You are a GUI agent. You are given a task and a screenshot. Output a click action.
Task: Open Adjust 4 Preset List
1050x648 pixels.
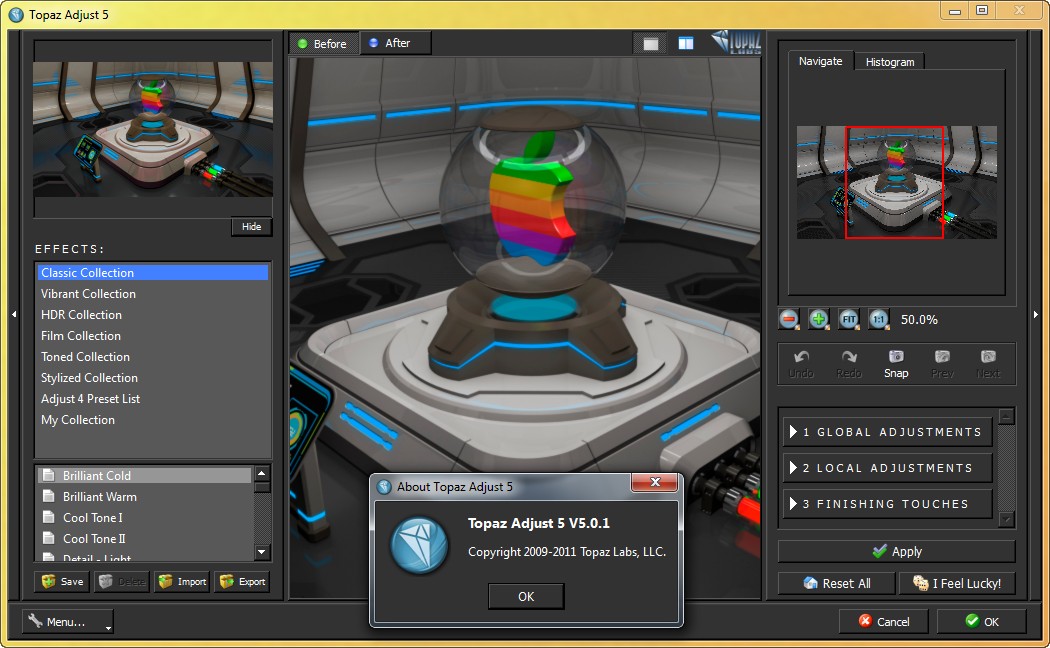coord(153,398)
